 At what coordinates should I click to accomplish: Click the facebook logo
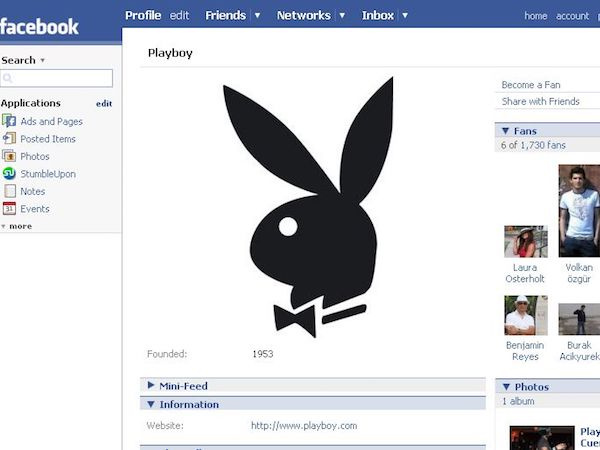39,27
